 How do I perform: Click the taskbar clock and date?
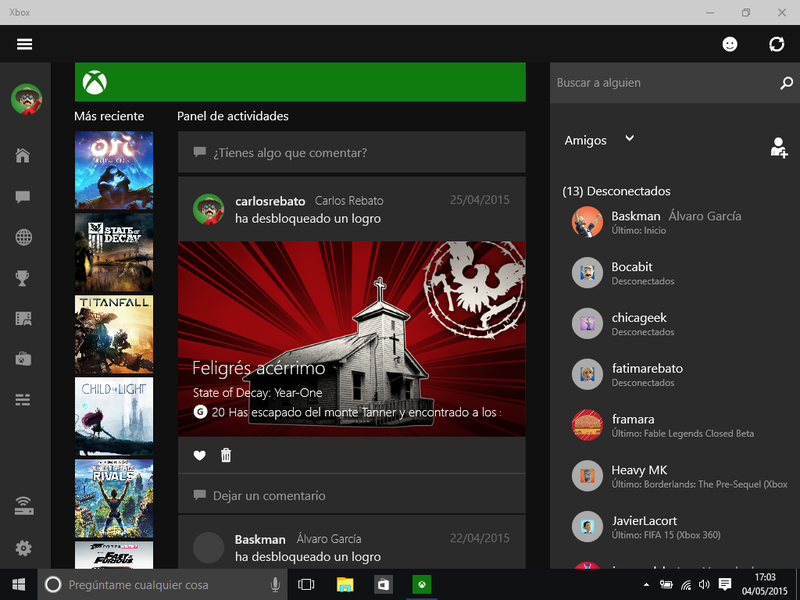(x=765, y=585)
